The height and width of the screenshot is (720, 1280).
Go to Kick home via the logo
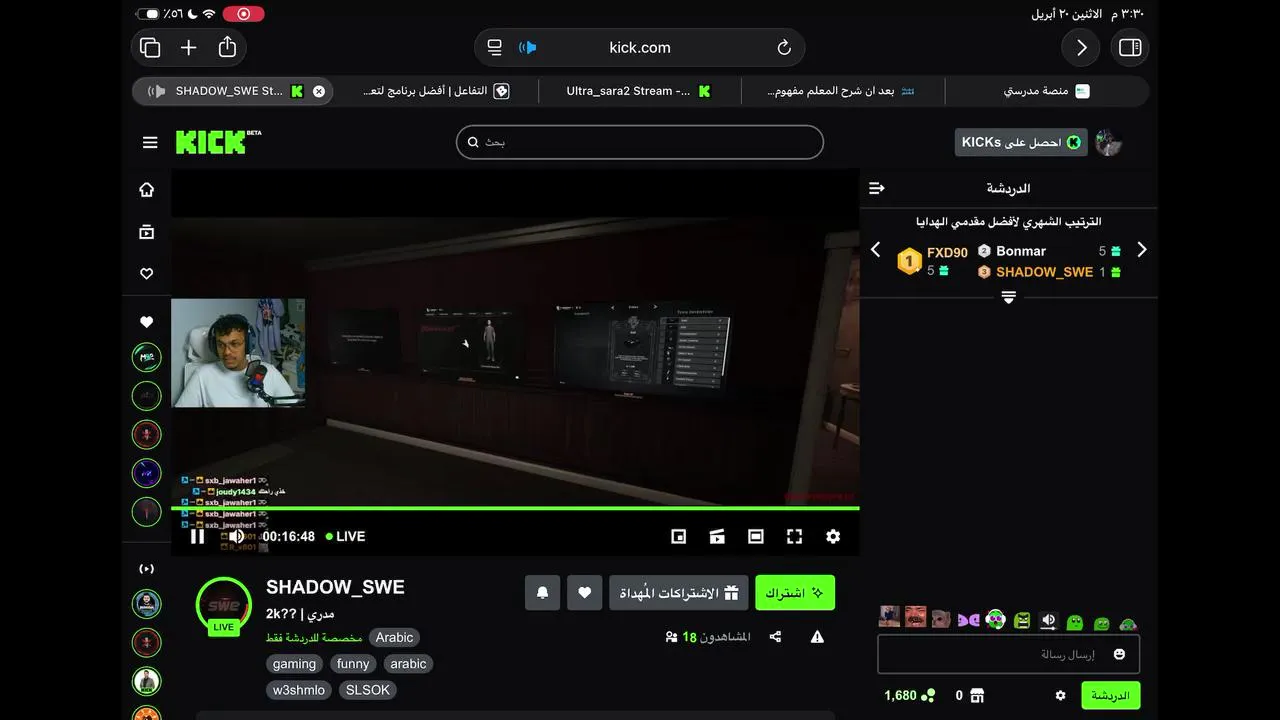218,142
